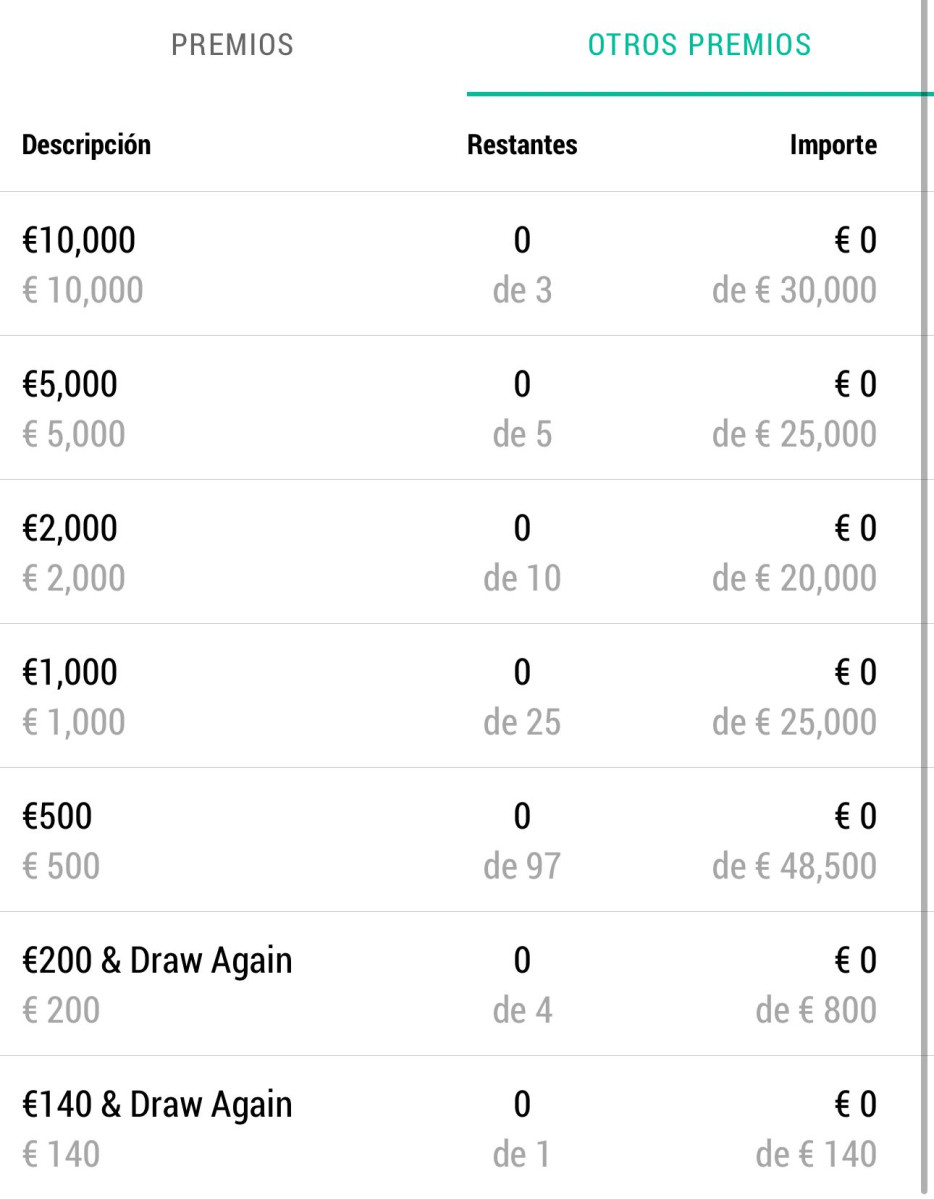
Task: Open the €140 & Draw Again prize
Action: tap(460, 1128)
